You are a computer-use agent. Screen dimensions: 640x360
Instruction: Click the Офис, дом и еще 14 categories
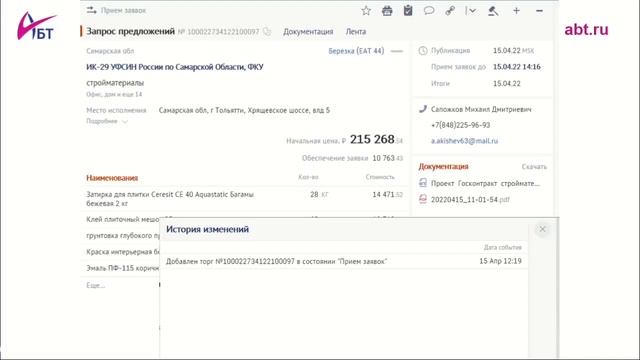tap(114, 94)
